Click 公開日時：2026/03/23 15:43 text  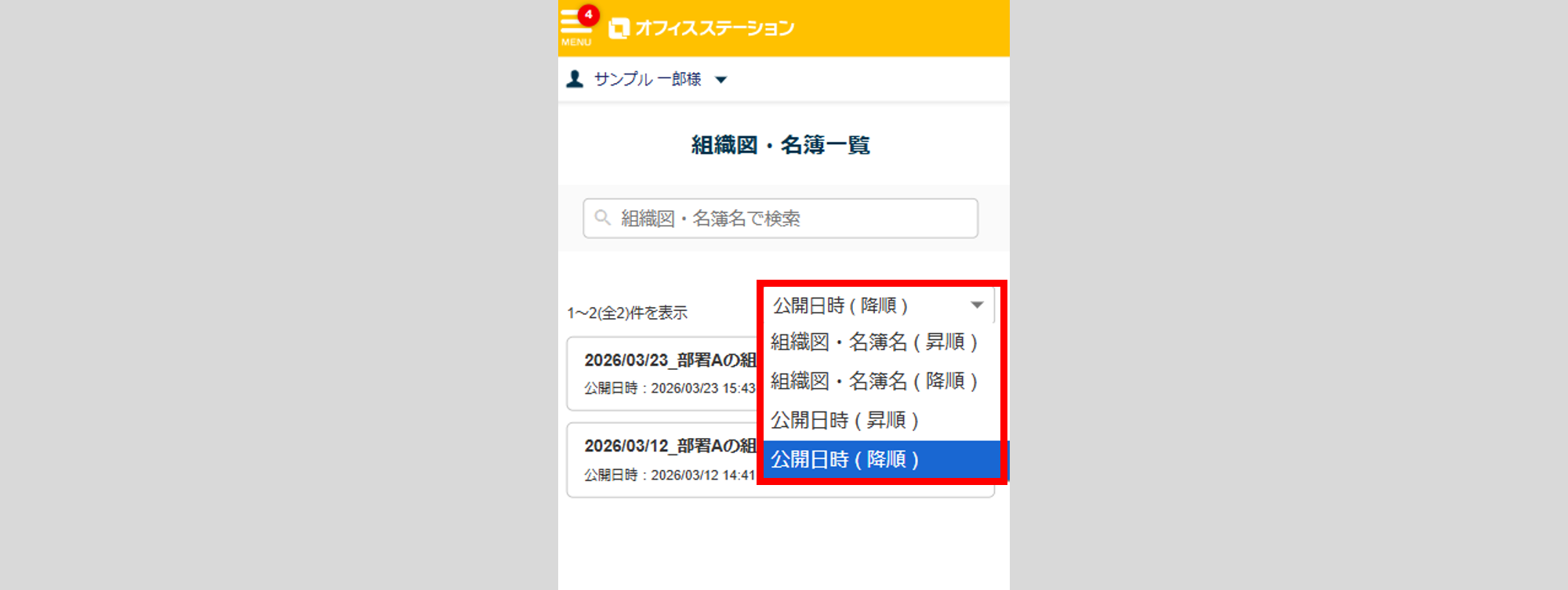(x=670, y=389)
